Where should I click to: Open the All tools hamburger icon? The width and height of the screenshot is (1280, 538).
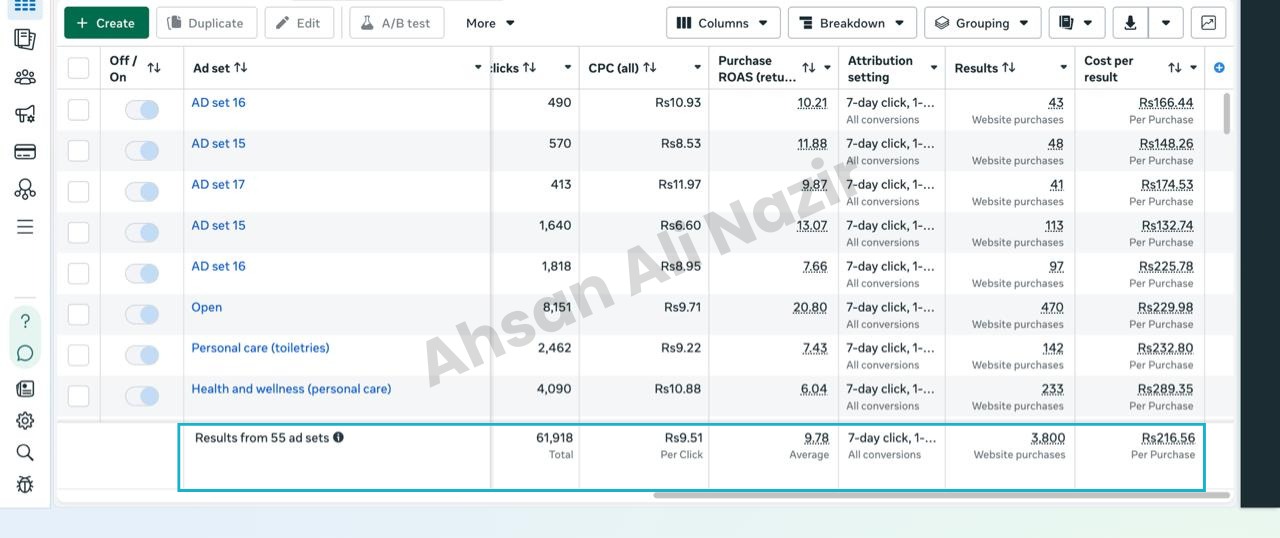click(x=25, y=227)
